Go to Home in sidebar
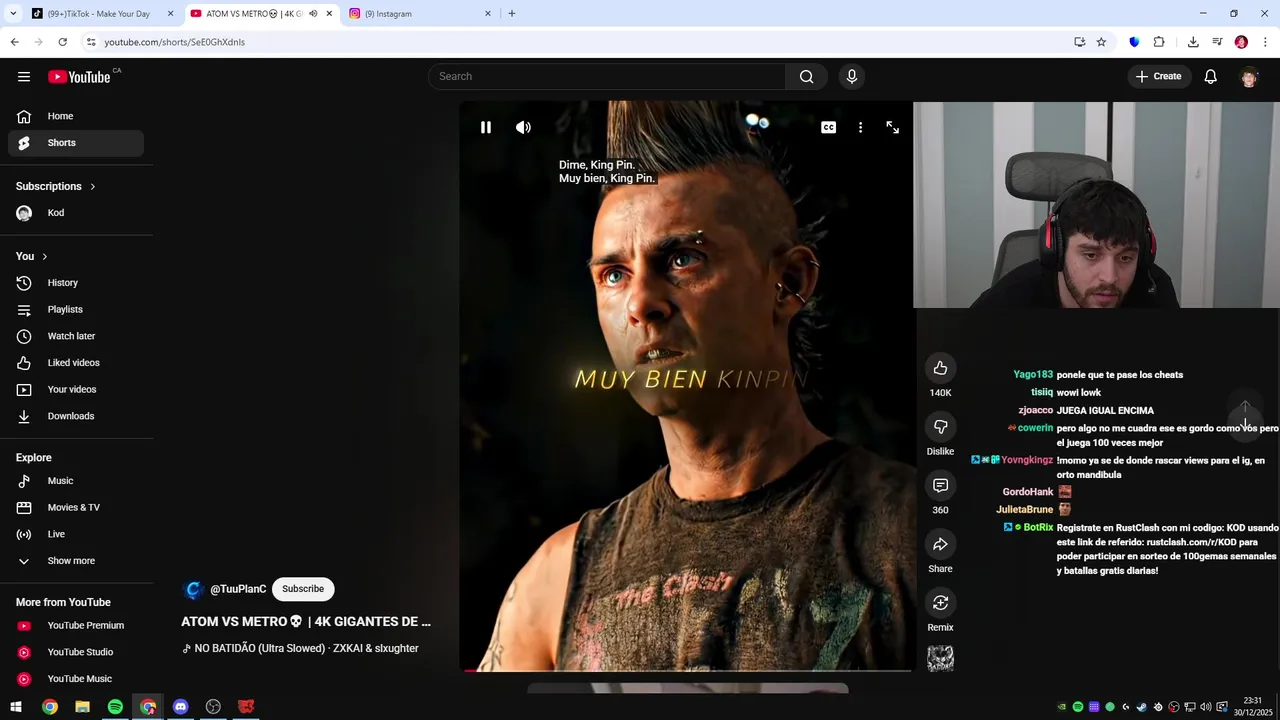The height and width of the screenshot is (720, 1280). pyautogui.click(x=76, y=116)
